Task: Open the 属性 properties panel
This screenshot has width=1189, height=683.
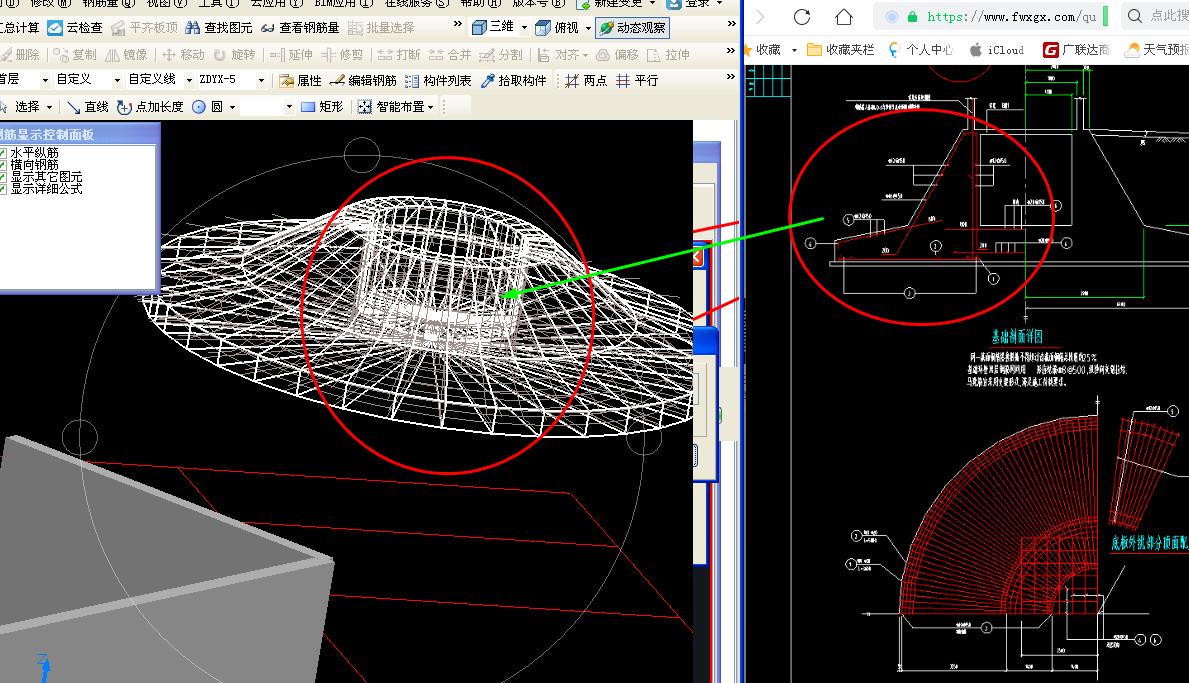Action: coord(300,80)
